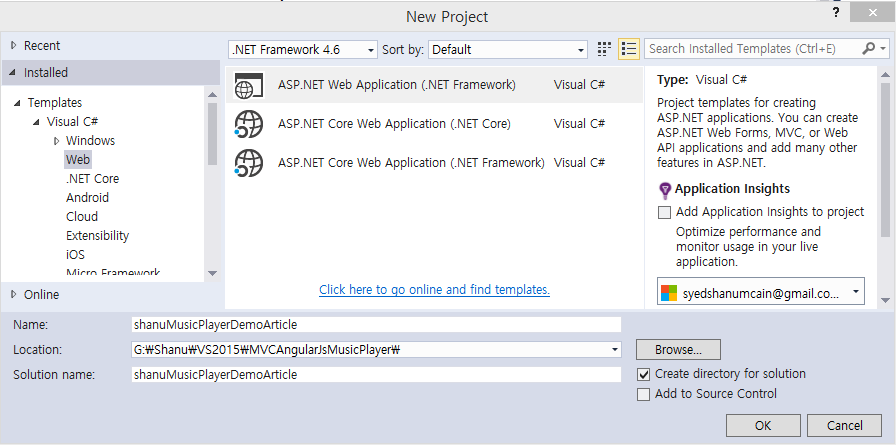896x445 pixels.
Task: Click ASP.NET Core (.NET Core) template icon
Action: coord(249,124)
